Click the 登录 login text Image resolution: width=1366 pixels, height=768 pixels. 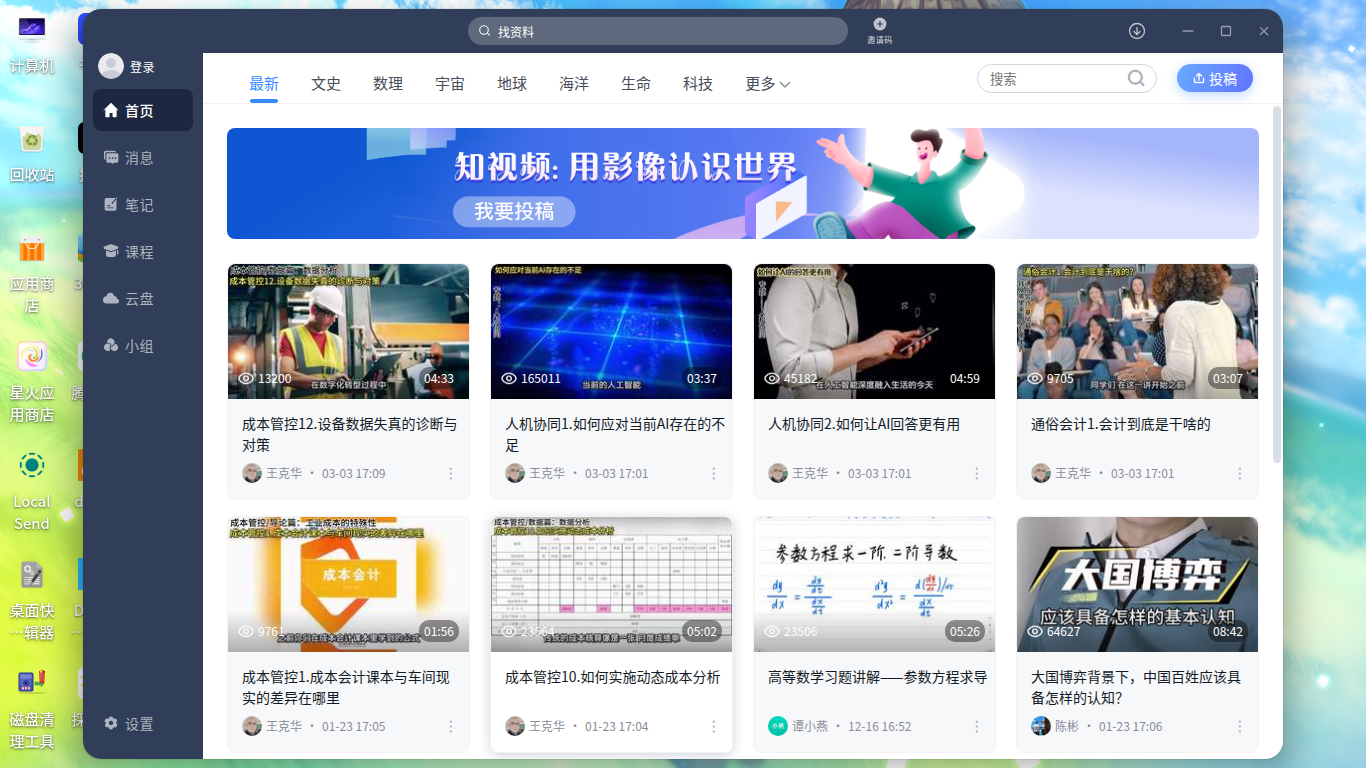[142, 67]
